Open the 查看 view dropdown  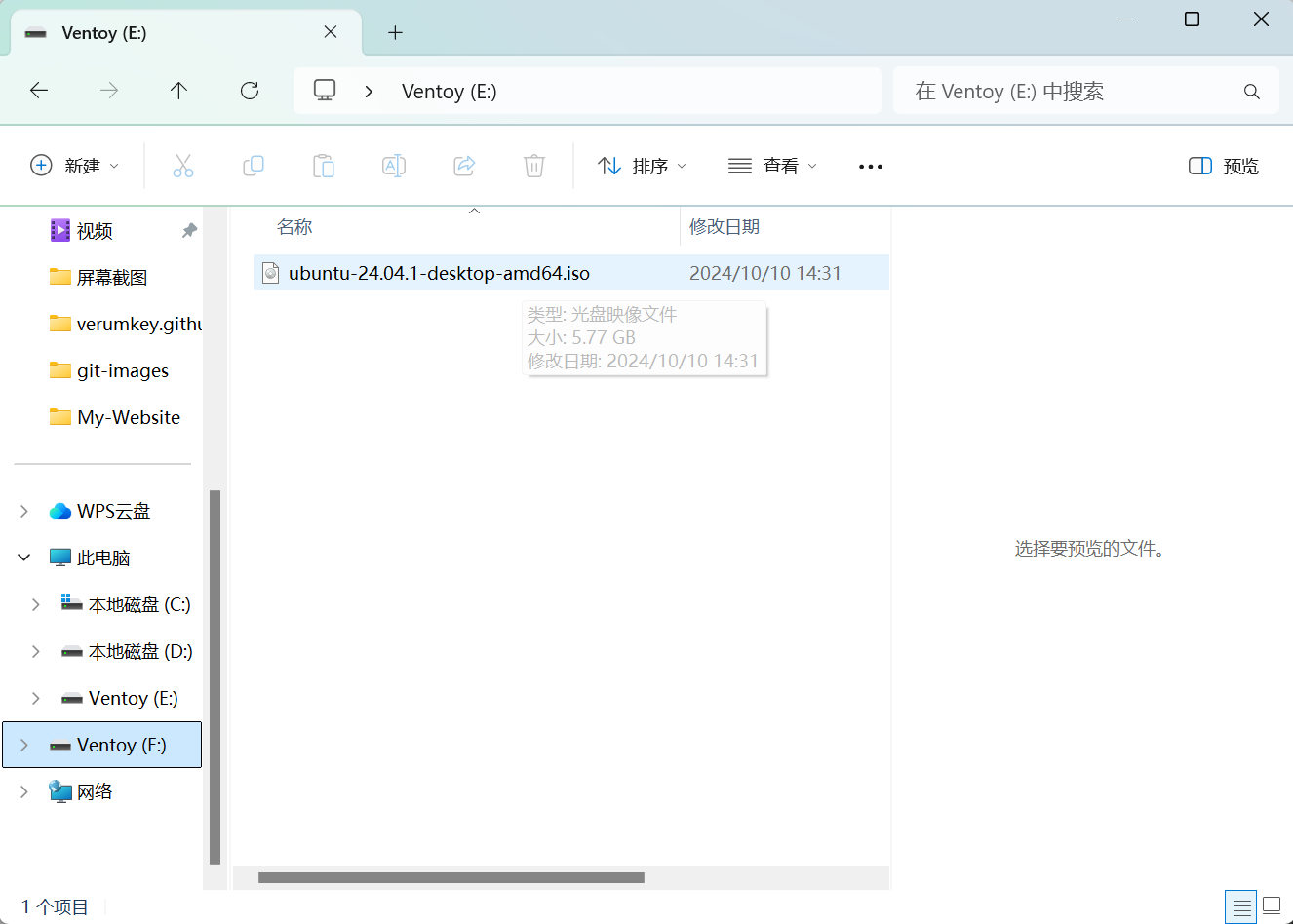click(x=773, y=166)
